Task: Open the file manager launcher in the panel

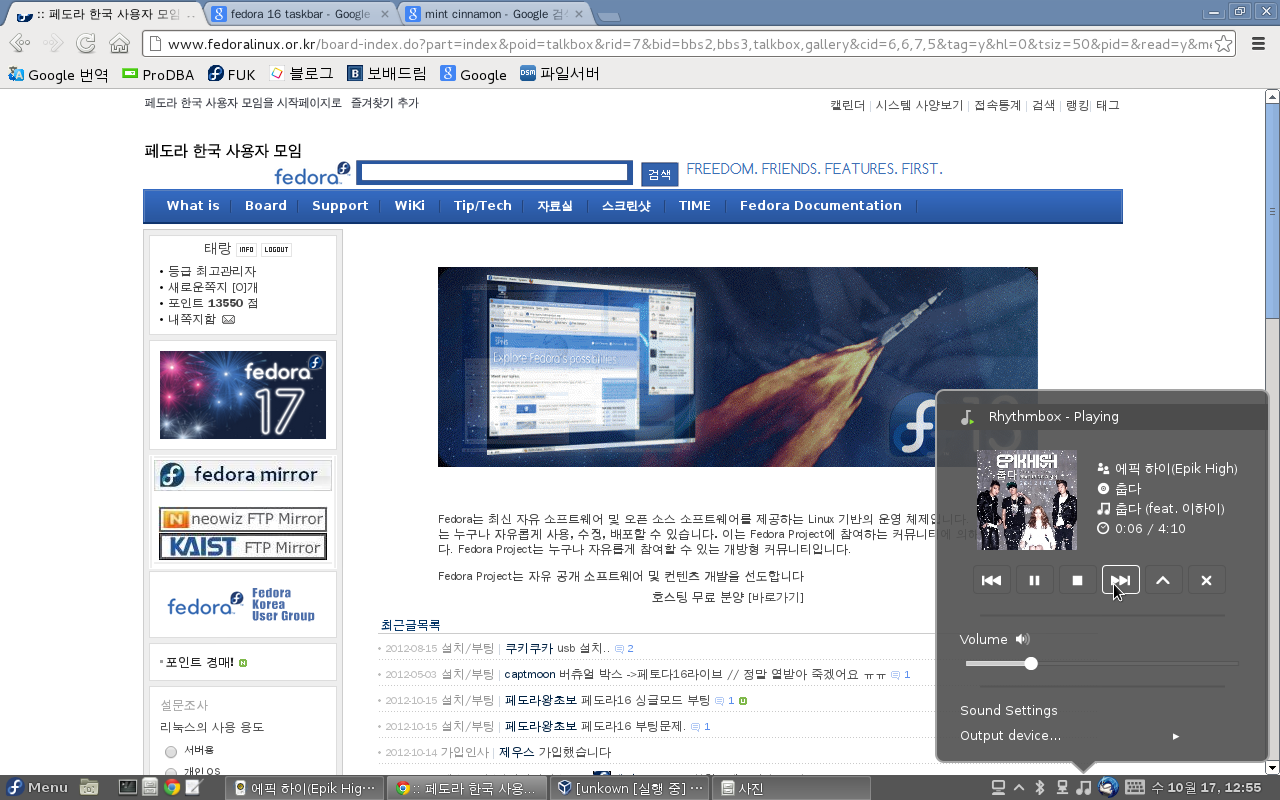Action: click(89, 788)
